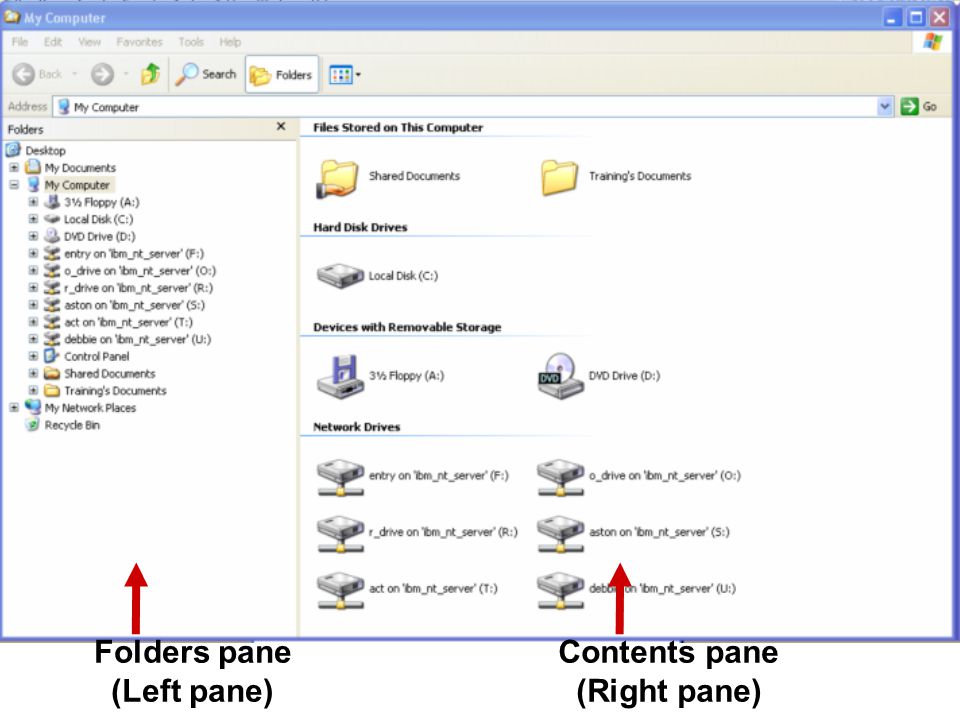960x720 pixels.
Task: Click 3½ Floppy (A:) icon in tree
Action: coord(53,201)
